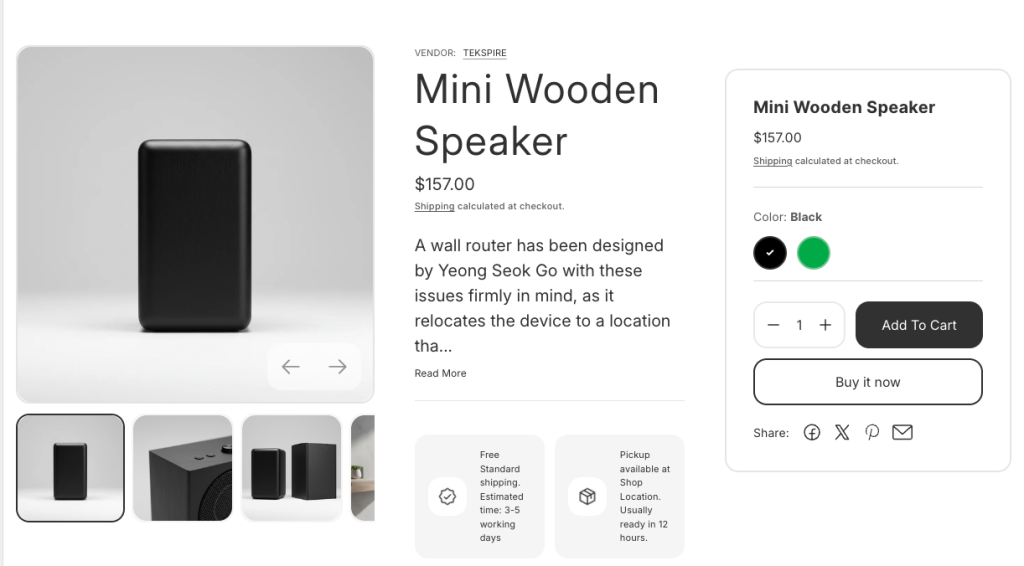This screenshot has width=1024, height=566.
Task: Share product via email icon
Action: (902, 433)
